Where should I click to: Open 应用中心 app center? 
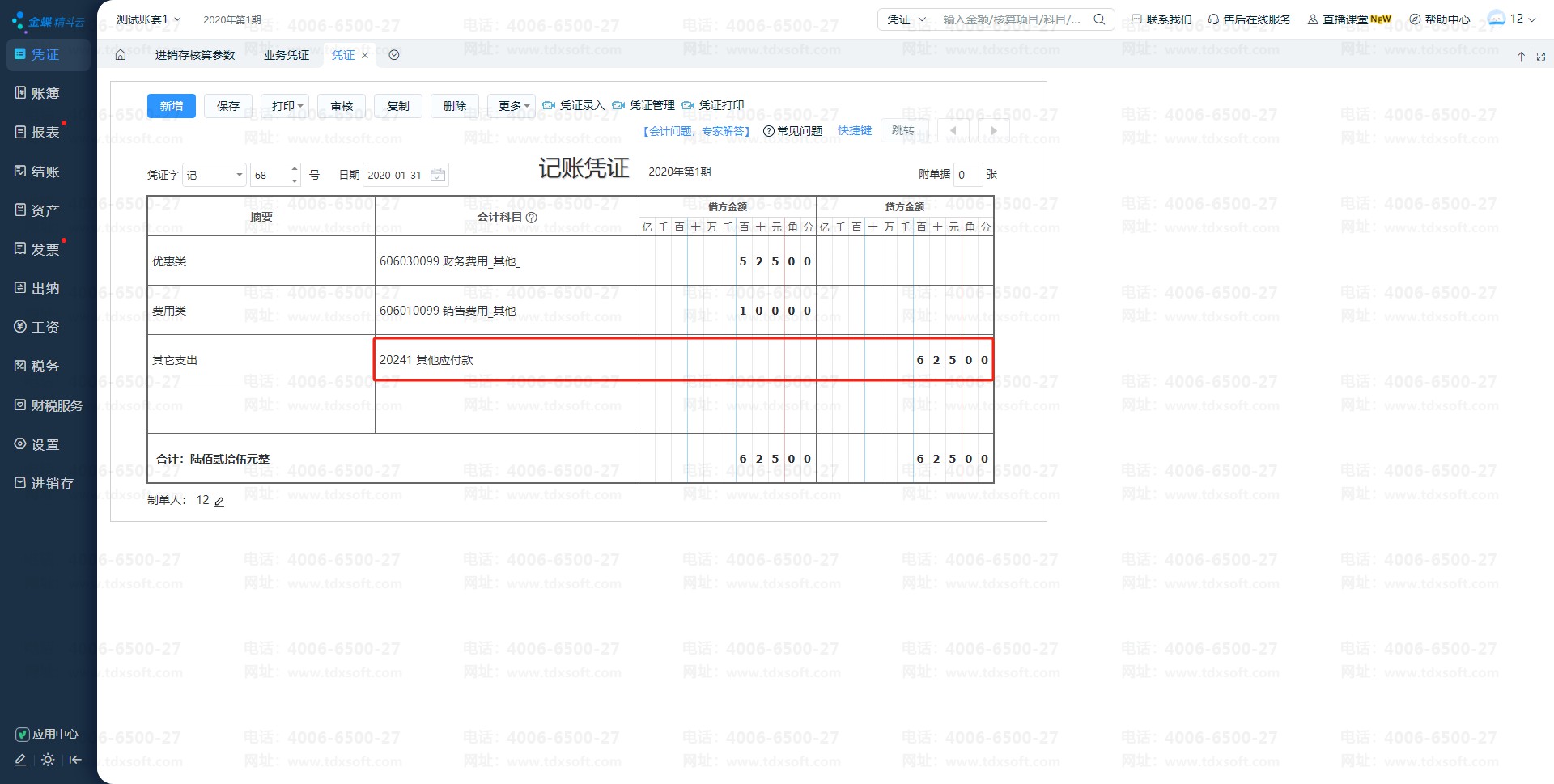[x=47, y=734]
